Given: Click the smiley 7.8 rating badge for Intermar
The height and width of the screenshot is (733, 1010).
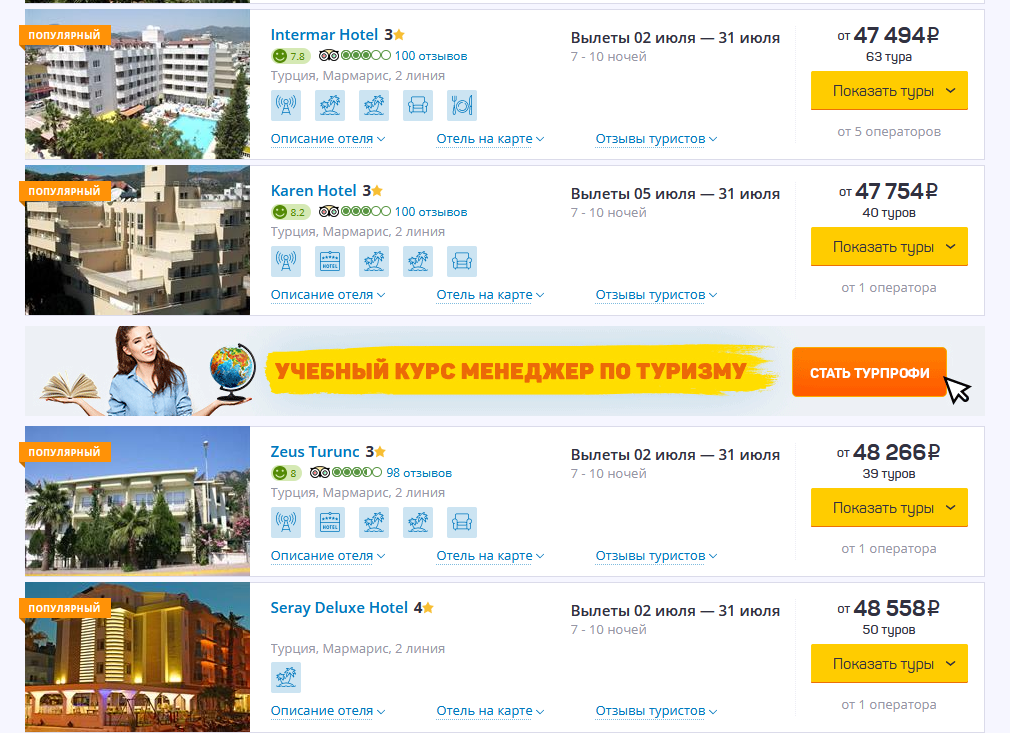Looking at the screenshot, I should pyautogui.click(x=291, y=56).
